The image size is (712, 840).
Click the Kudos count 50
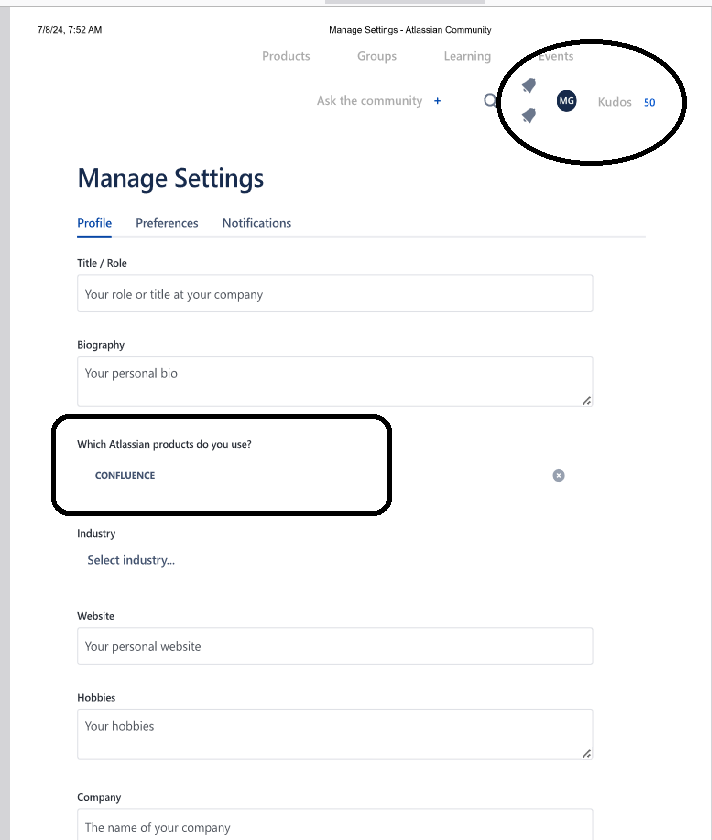pyautogui.click(x=649, y=102)
